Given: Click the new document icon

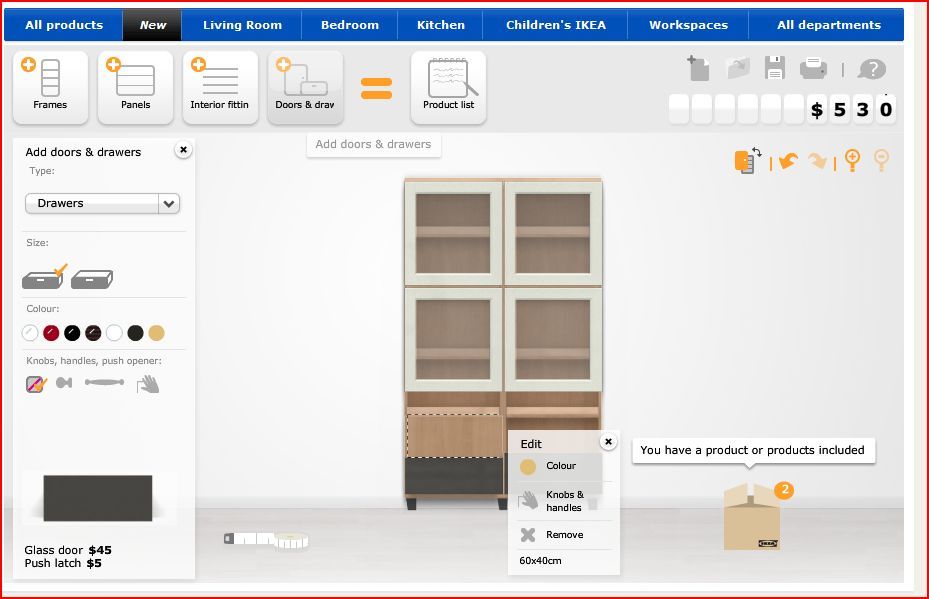Looking at the screenshot, I should point(699,68).
